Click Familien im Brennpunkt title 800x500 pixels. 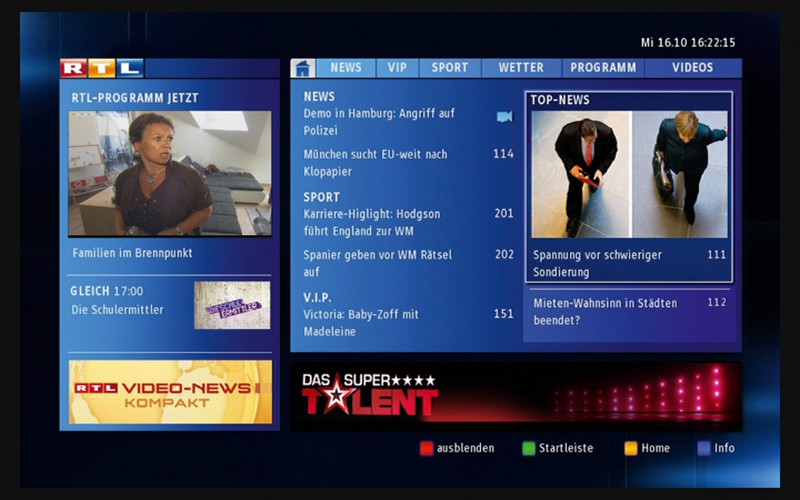click(133, 253)
